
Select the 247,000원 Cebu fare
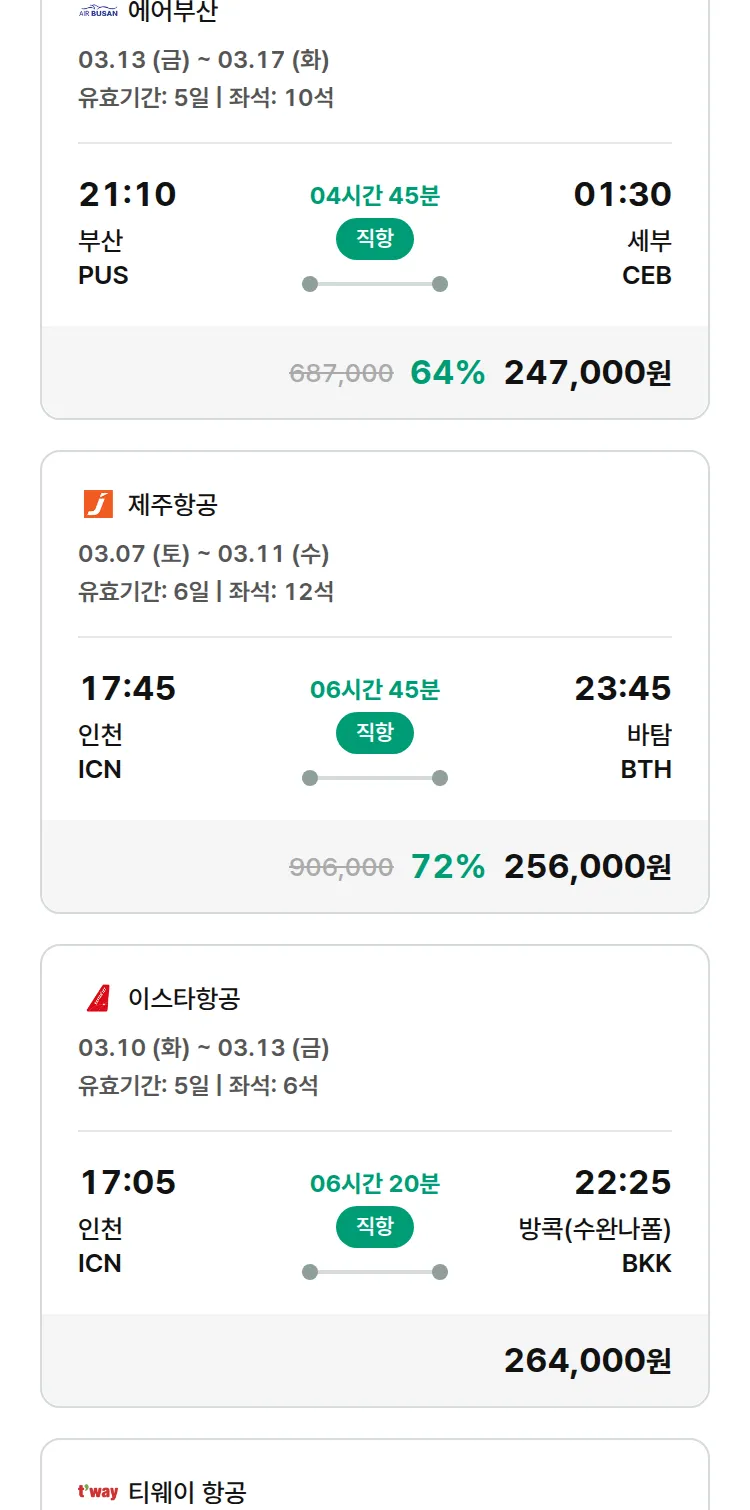(587, 373)
